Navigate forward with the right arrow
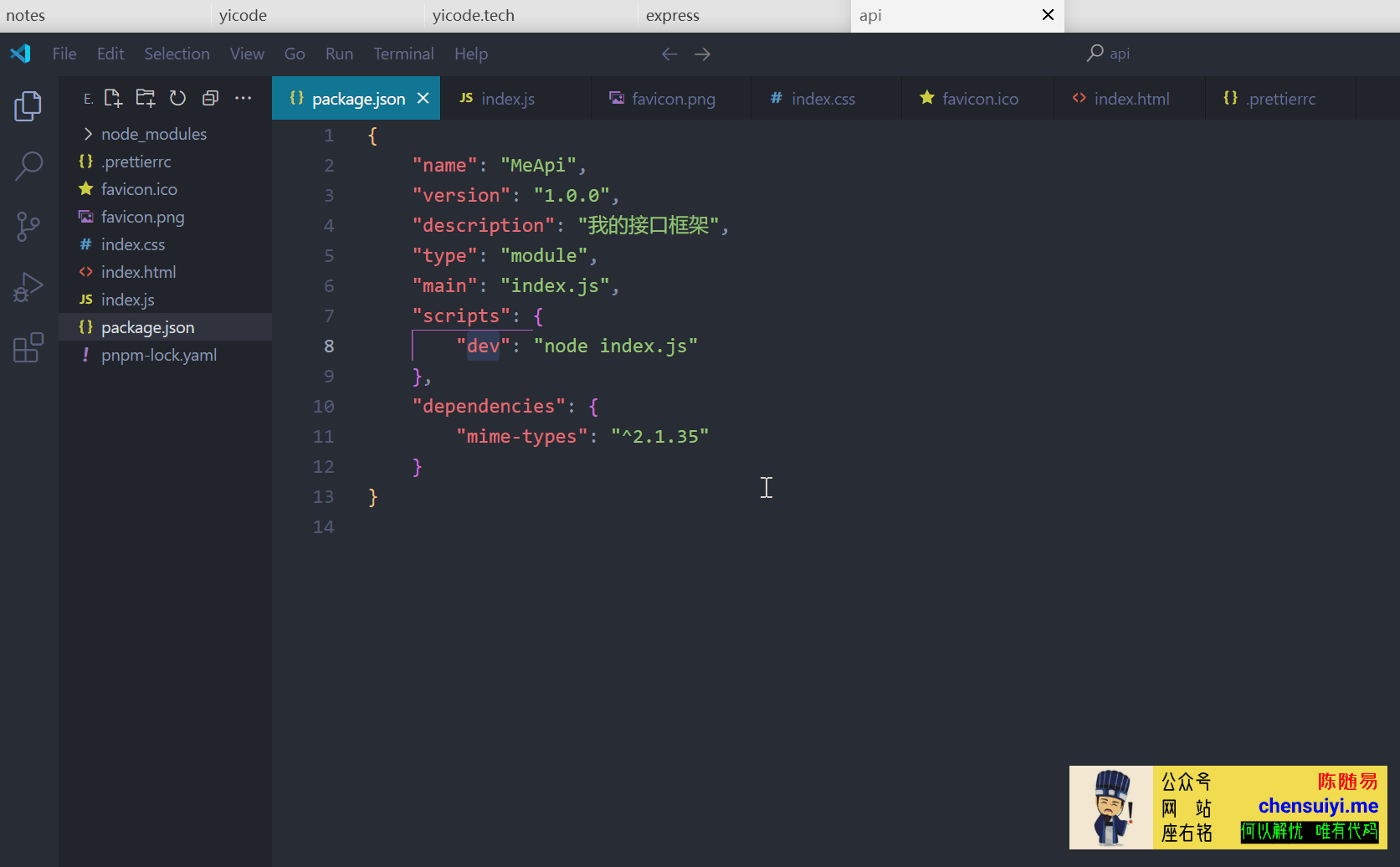Viewport: 1400px width, 867px height. pyautogui.click(x=703, y=54)
